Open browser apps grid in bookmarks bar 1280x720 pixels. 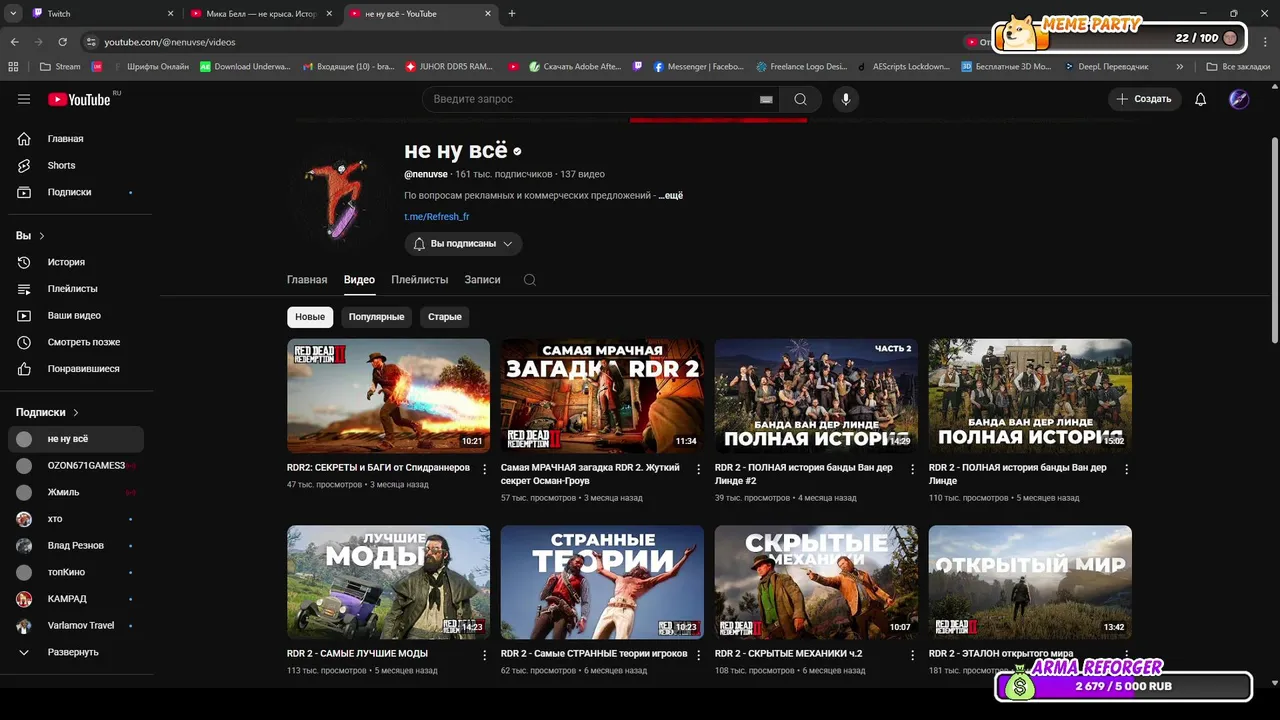(x=13, y=66)
